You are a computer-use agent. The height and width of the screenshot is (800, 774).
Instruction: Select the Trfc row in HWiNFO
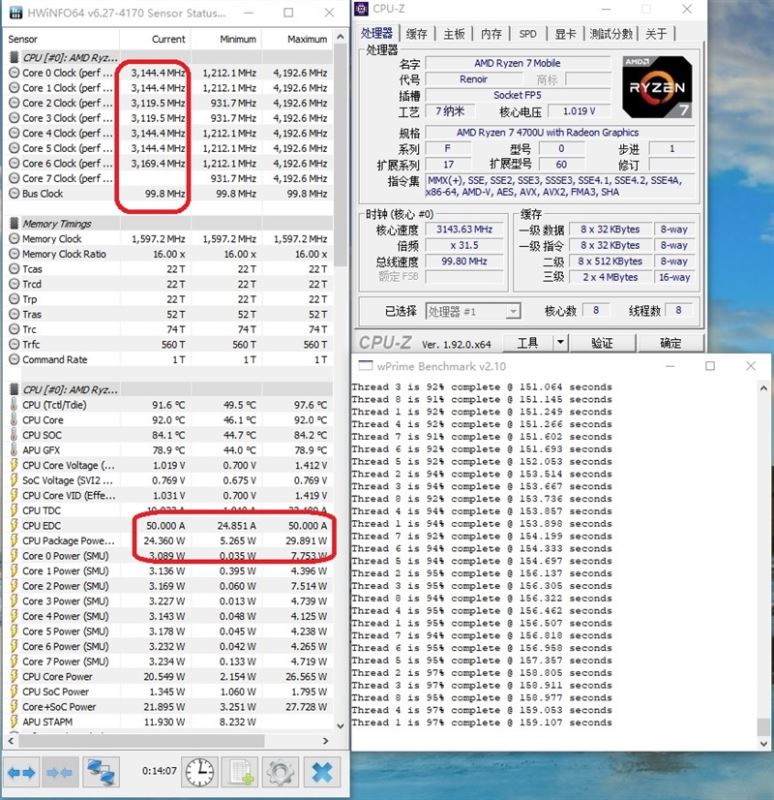click(x=168, y=345)
